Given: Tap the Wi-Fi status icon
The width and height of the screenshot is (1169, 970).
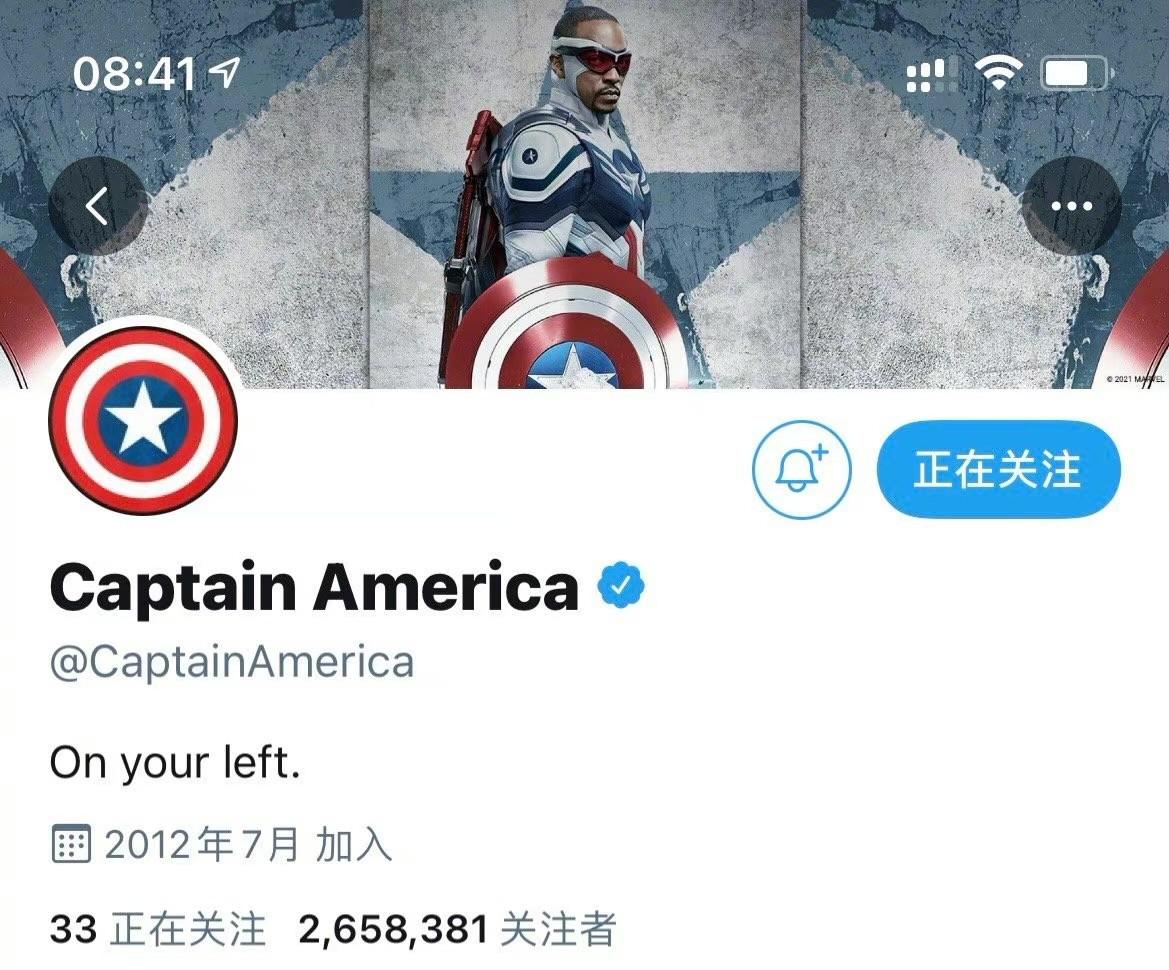Looking at the screenshot, I should (999, 74).
